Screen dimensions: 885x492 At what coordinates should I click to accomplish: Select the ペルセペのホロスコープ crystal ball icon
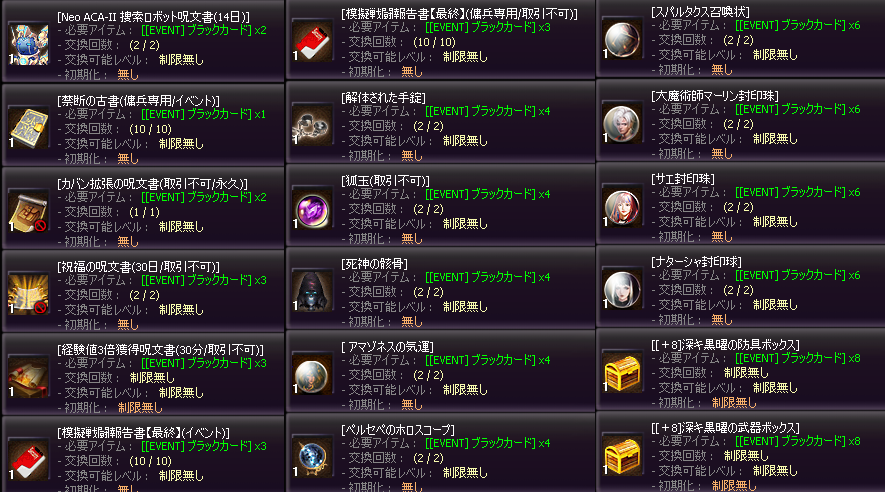pyautogui.click(x=312, y=456)
